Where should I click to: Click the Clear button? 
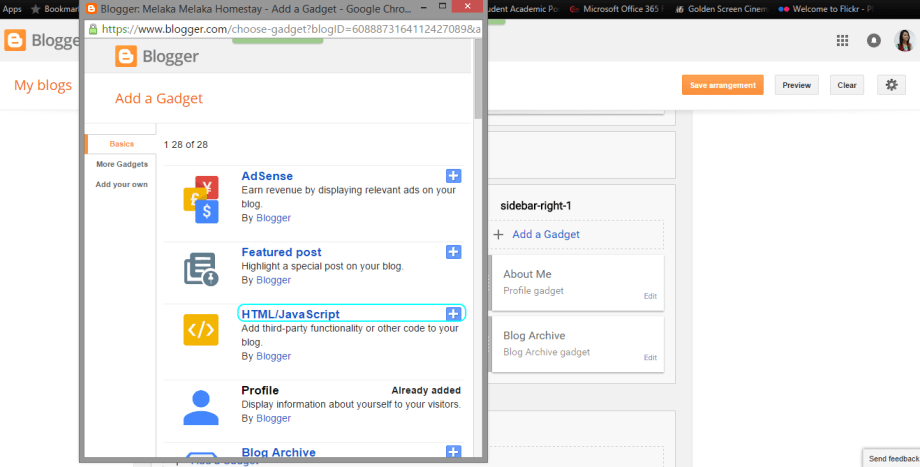tap(847, 85)
